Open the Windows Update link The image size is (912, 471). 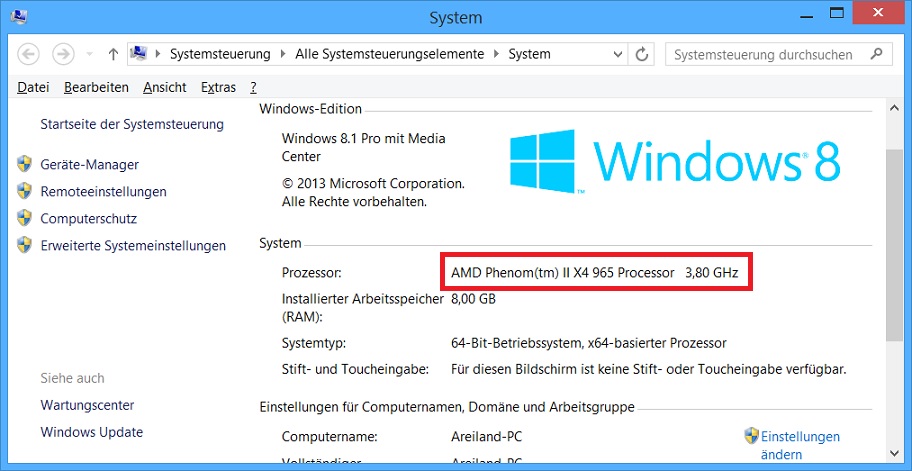pyautogui.click(x=92, y=432)
